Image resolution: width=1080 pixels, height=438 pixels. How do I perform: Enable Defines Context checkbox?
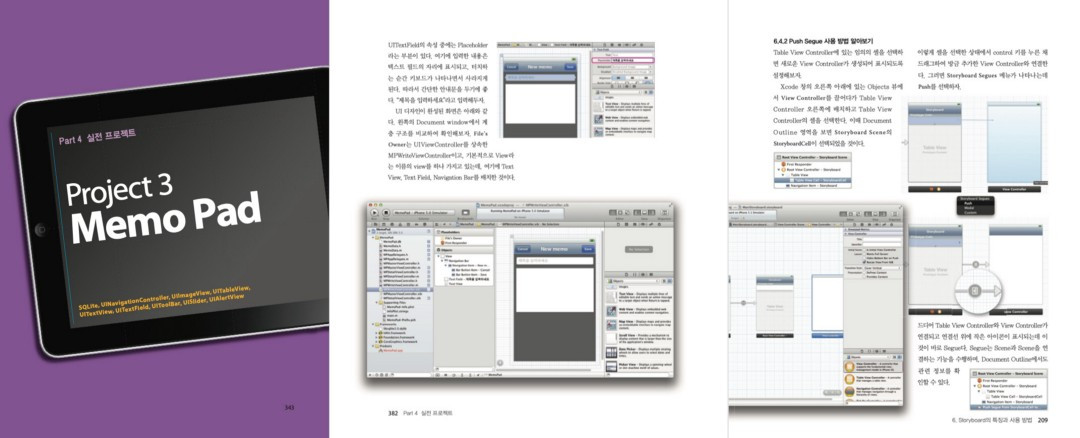click(x=864, y=272)
